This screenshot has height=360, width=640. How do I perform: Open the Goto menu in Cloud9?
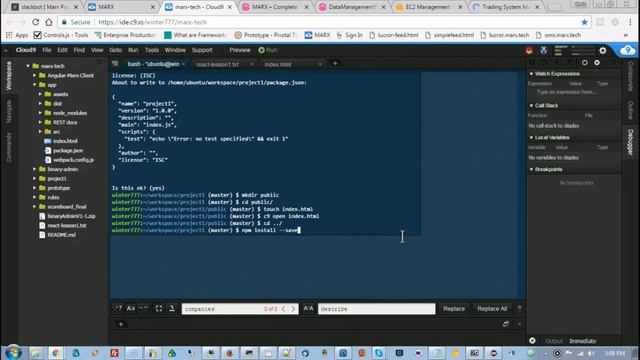[116, 50]
